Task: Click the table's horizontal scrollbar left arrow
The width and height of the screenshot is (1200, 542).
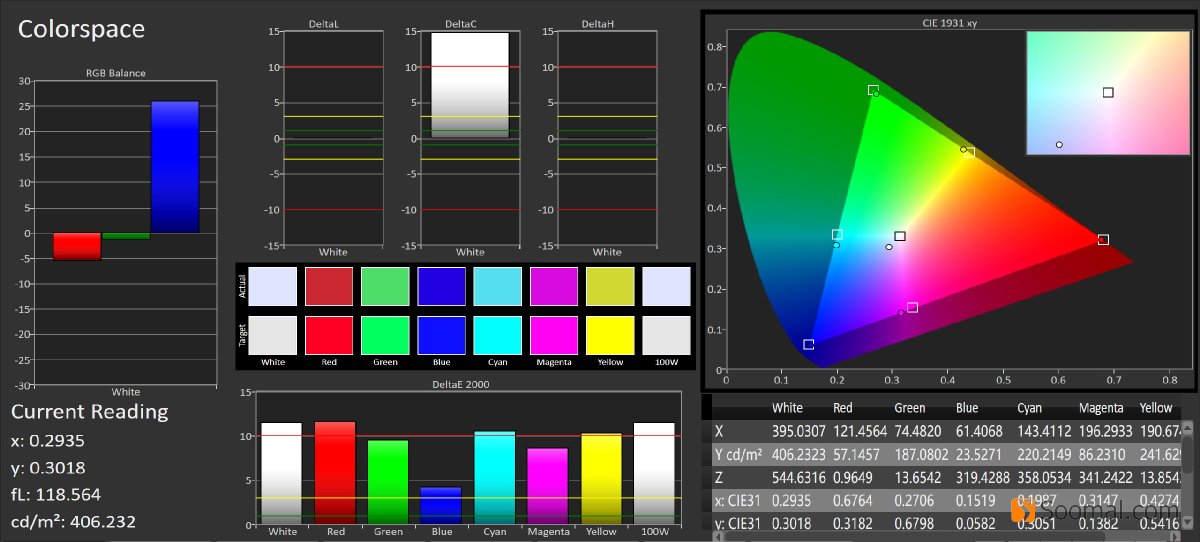Action: (x=716, y=537)
